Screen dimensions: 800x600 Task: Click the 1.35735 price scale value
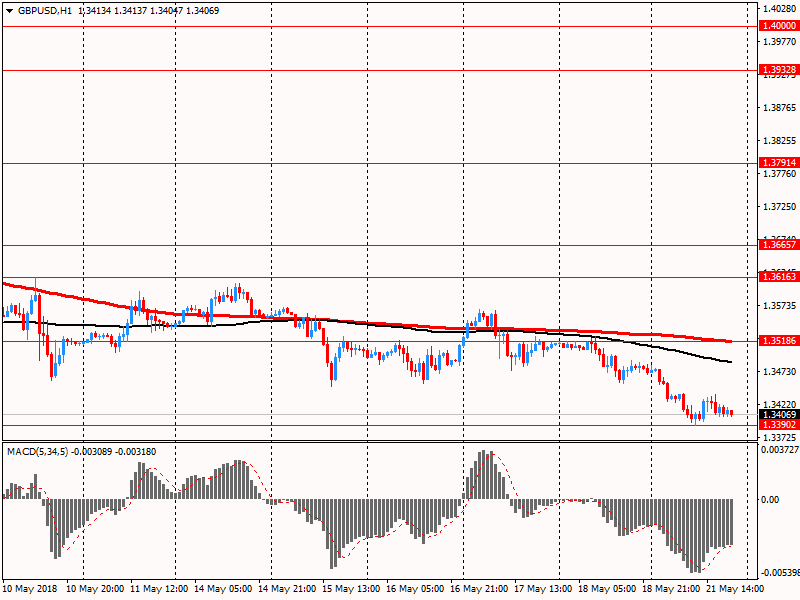(780, 306)
